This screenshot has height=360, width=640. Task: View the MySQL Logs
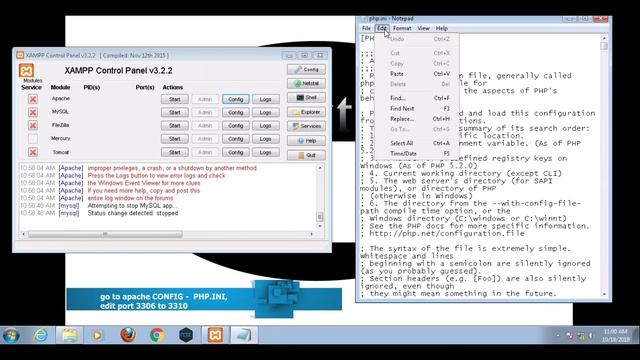(266, 112)
